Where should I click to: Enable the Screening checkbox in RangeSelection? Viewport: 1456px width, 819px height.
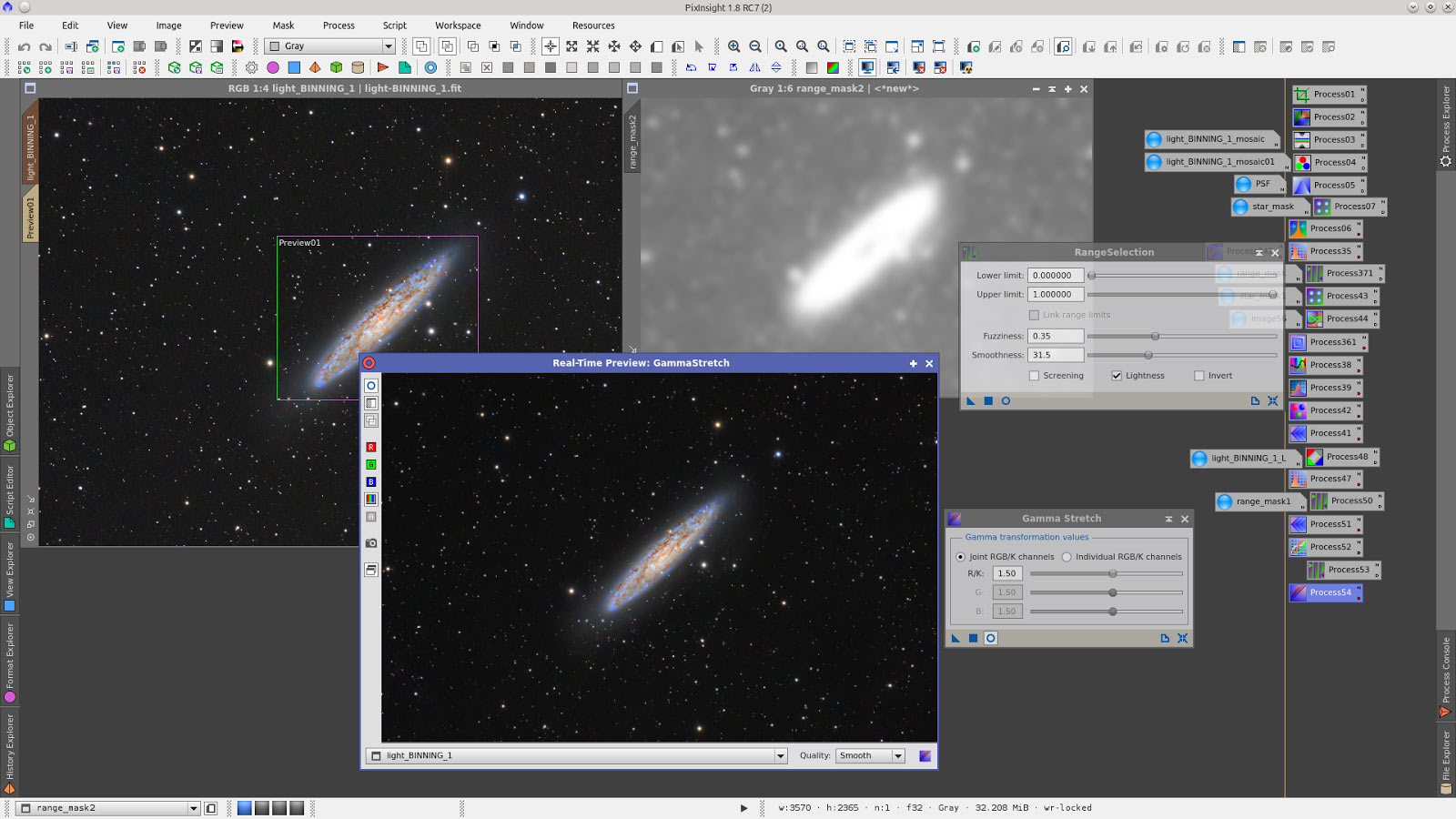coord(1035,376)
